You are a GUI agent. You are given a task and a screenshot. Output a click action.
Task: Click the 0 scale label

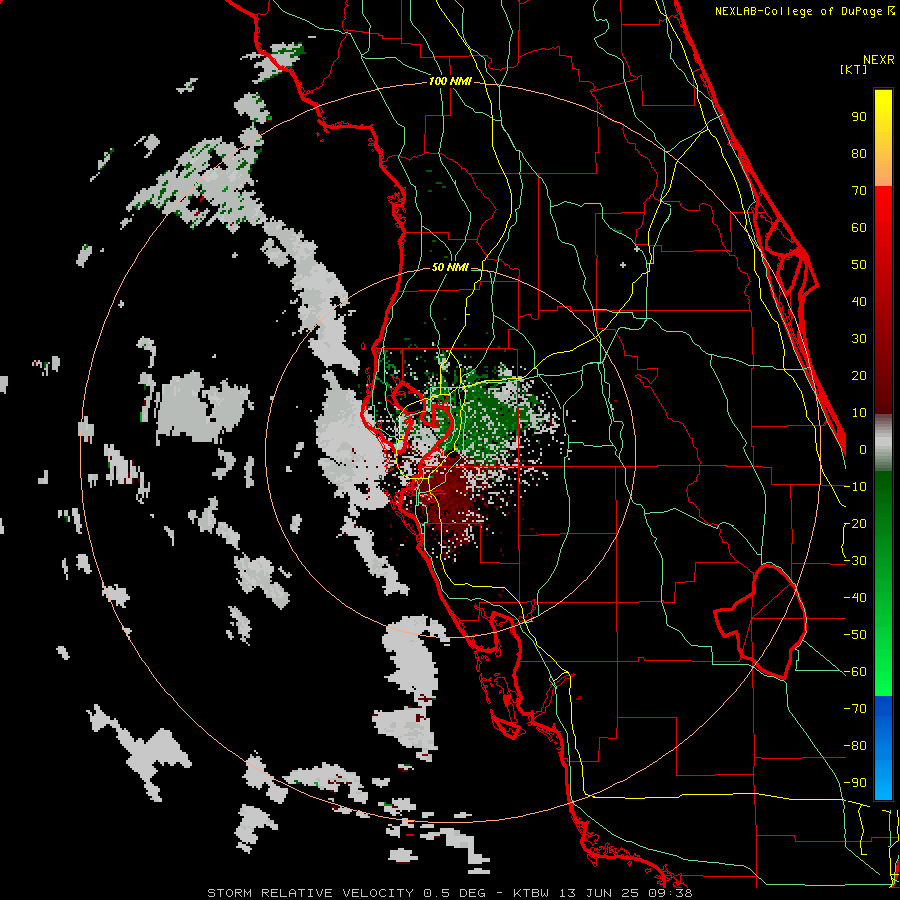pos(863,449)
